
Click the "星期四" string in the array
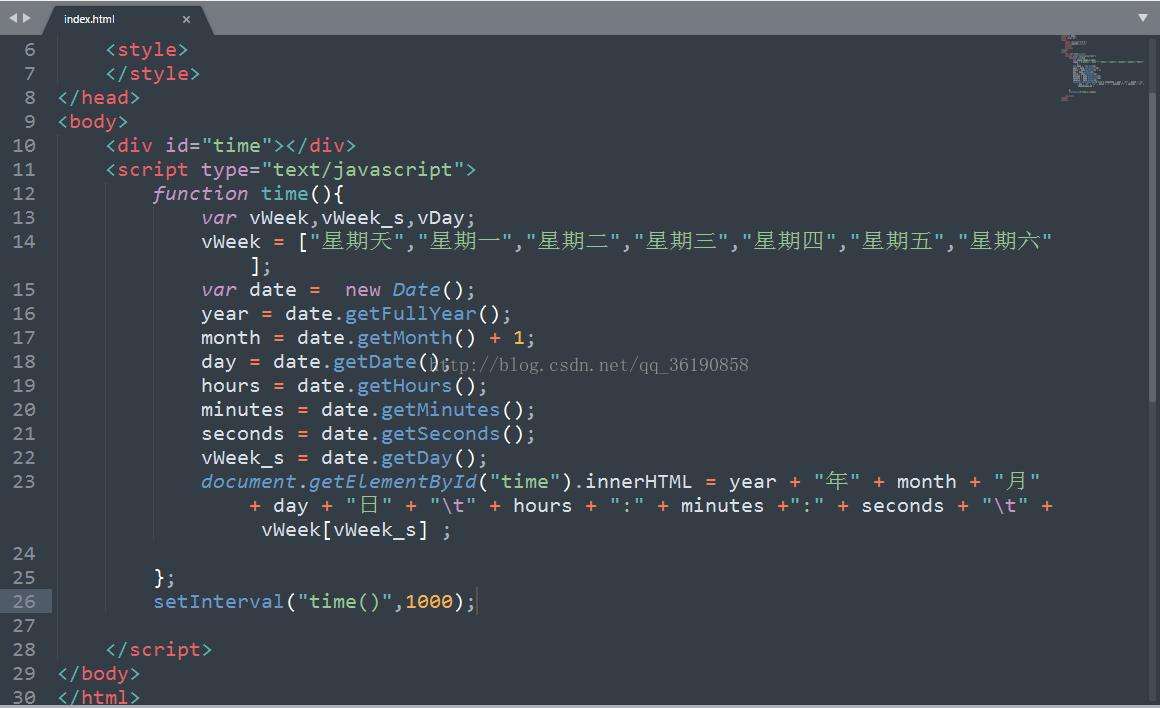pyautogui.click(x=789, y=241)
